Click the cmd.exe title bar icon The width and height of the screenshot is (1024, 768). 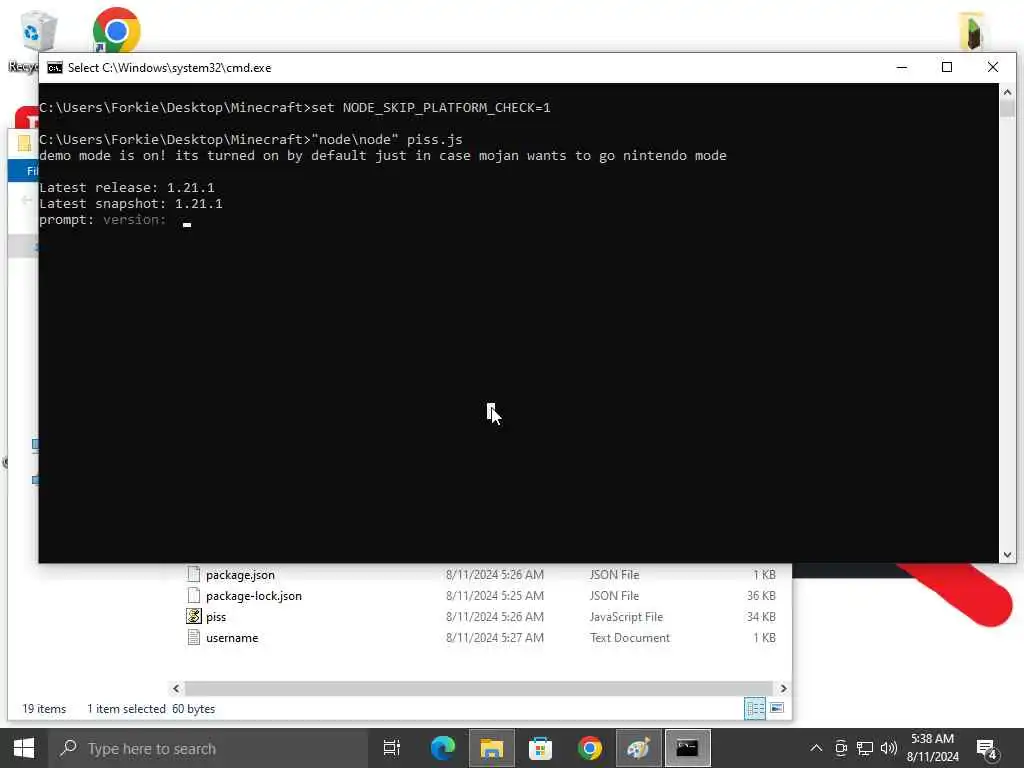pos(55,68)
